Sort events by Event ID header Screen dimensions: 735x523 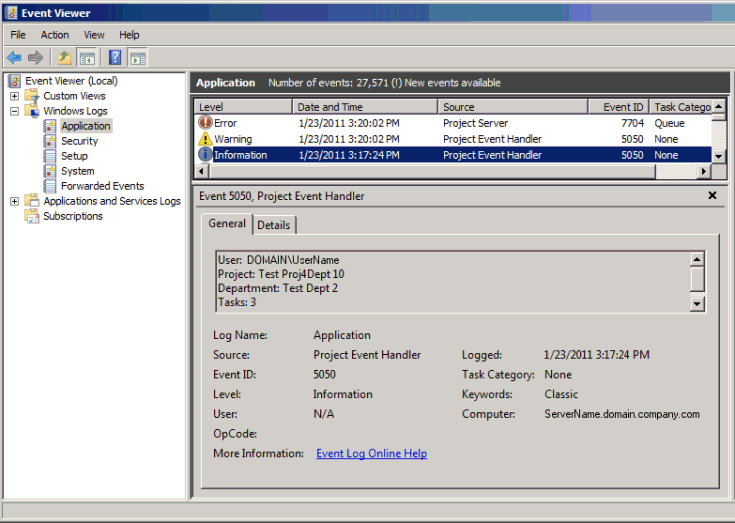618,107
